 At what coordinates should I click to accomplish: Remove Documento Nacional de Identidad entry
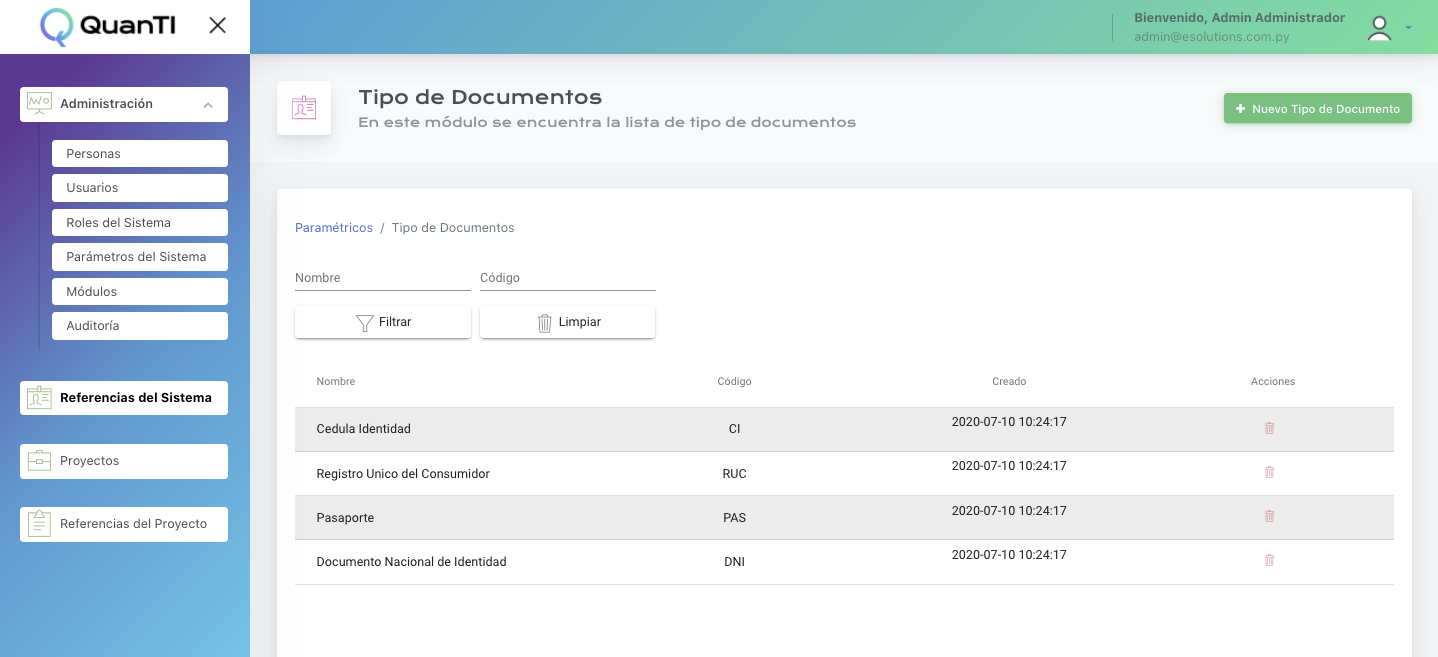1269,560
